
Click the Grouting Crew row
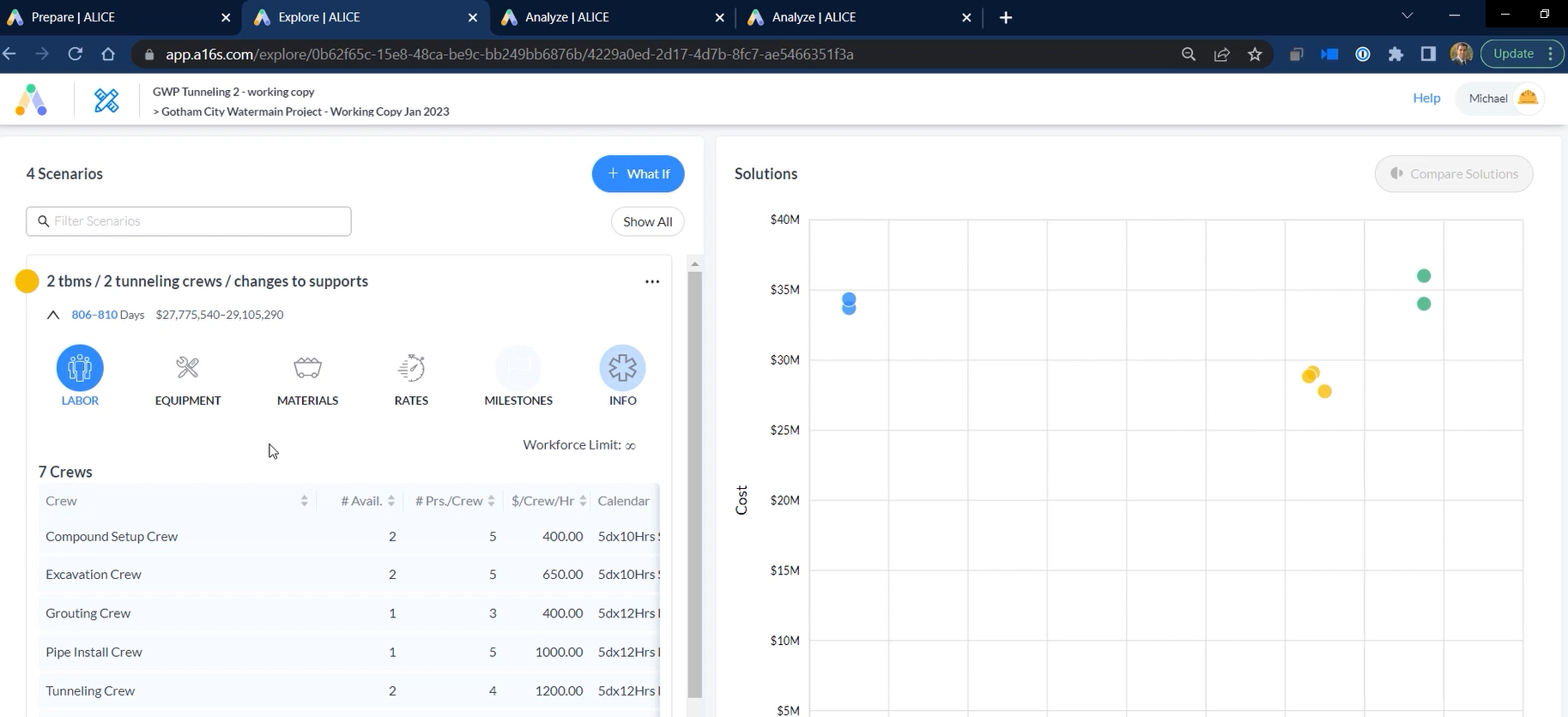(349, 613)
